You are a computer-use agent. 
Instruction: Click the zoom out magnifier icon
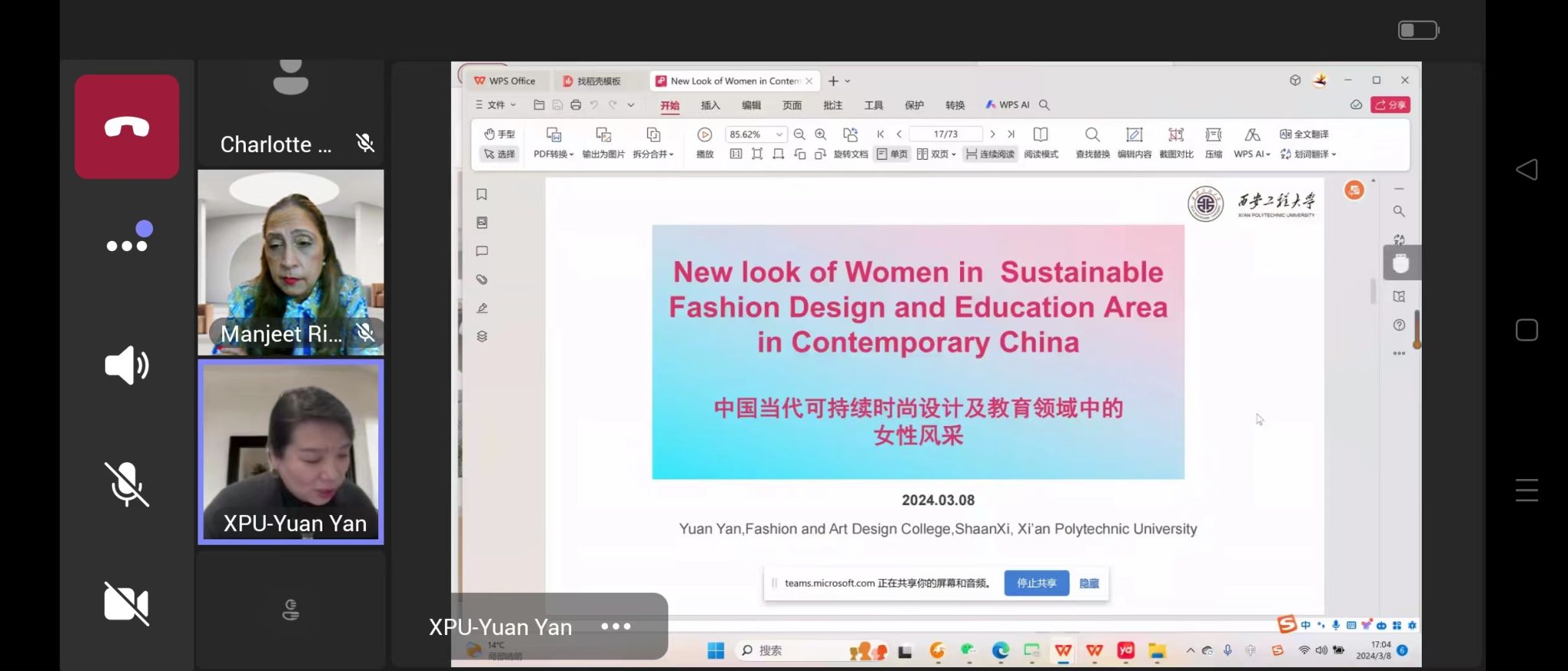(799, 135)
